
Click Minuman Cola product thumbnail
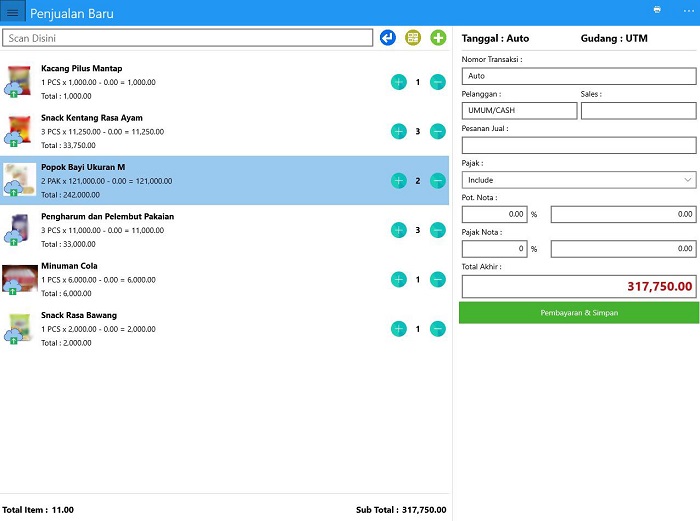click(x=20, y=279)
